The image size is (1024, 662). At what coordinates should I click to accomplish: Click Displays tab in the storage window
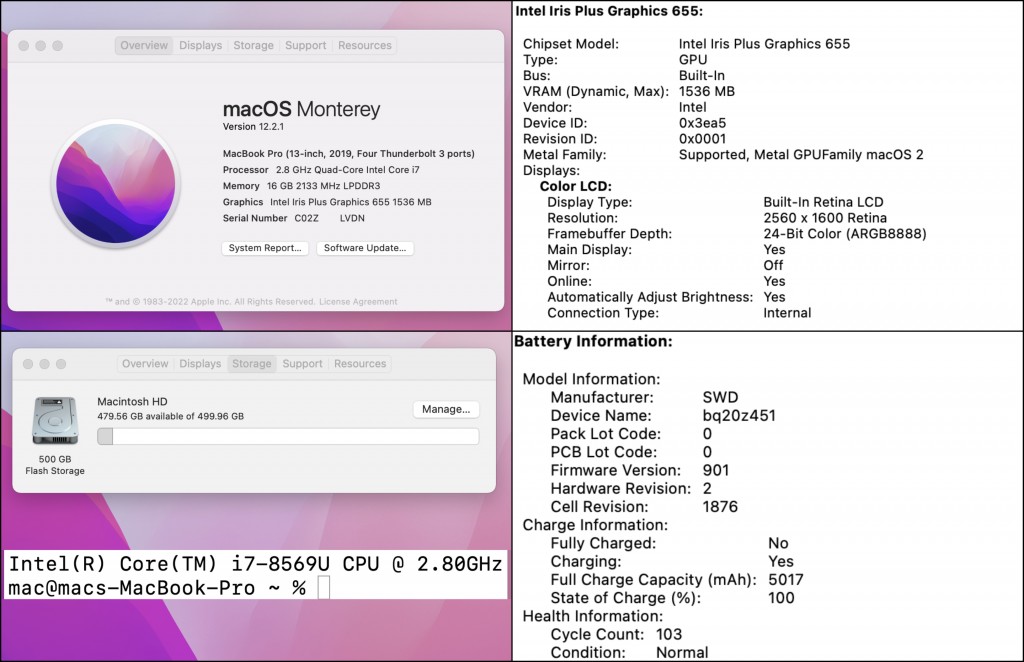point(200,363)
